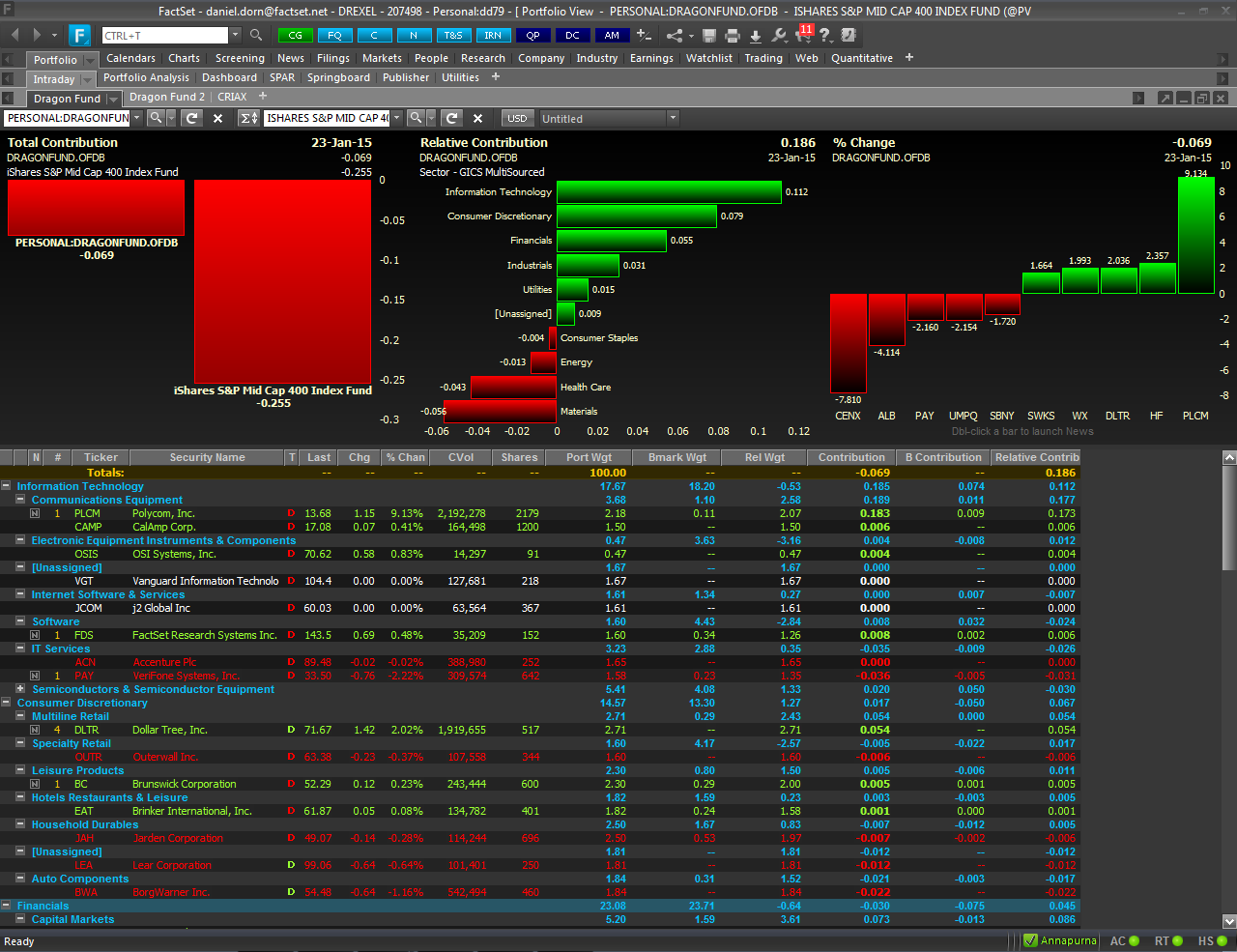Viewport: 1237px width, 952px height.
Task: Collapse the IT Services group
Action: 20,649
